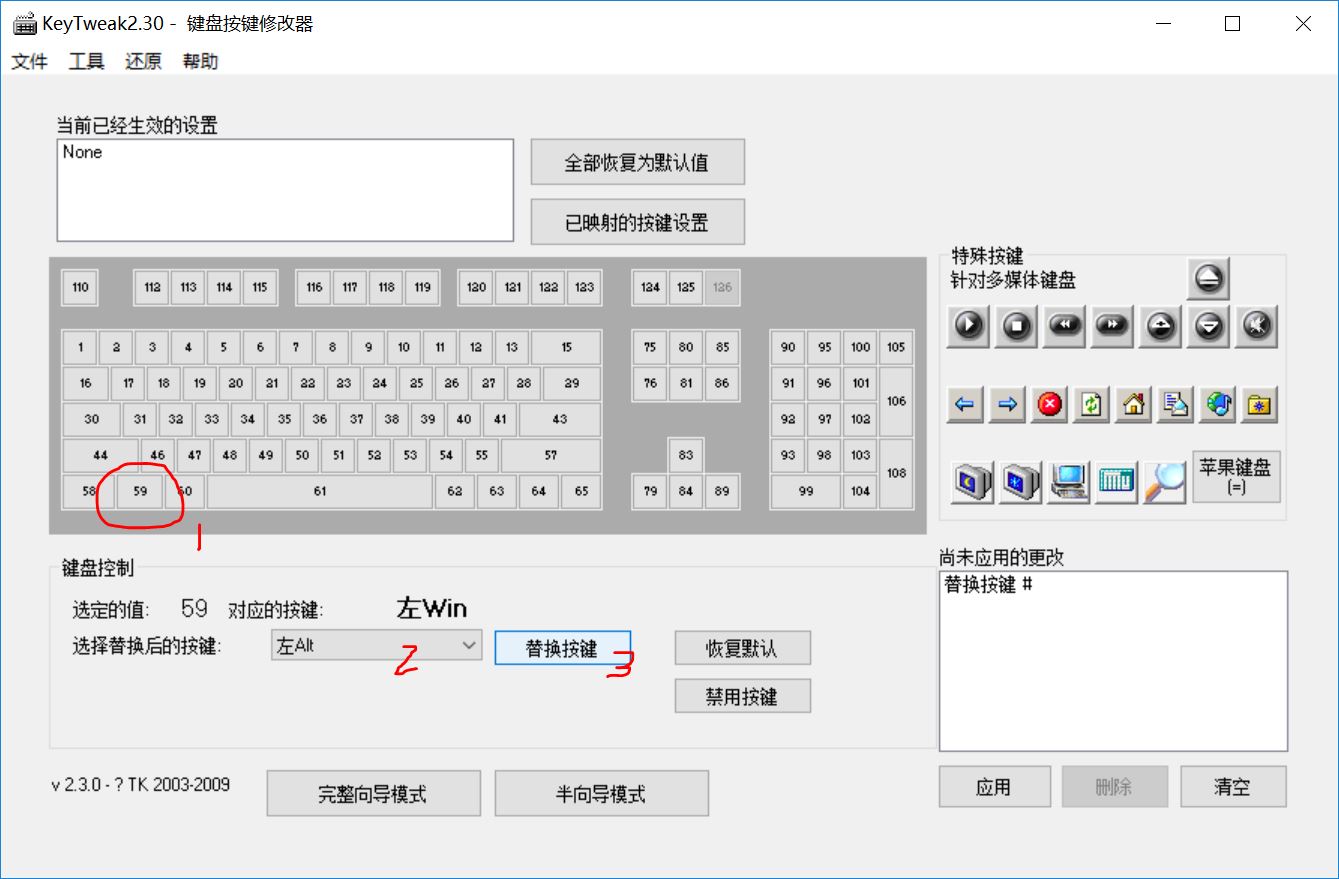Select the browser Back arrow key icon
Image resolution: width=1339 pixels, height=879 pixels.
(964, 404)
